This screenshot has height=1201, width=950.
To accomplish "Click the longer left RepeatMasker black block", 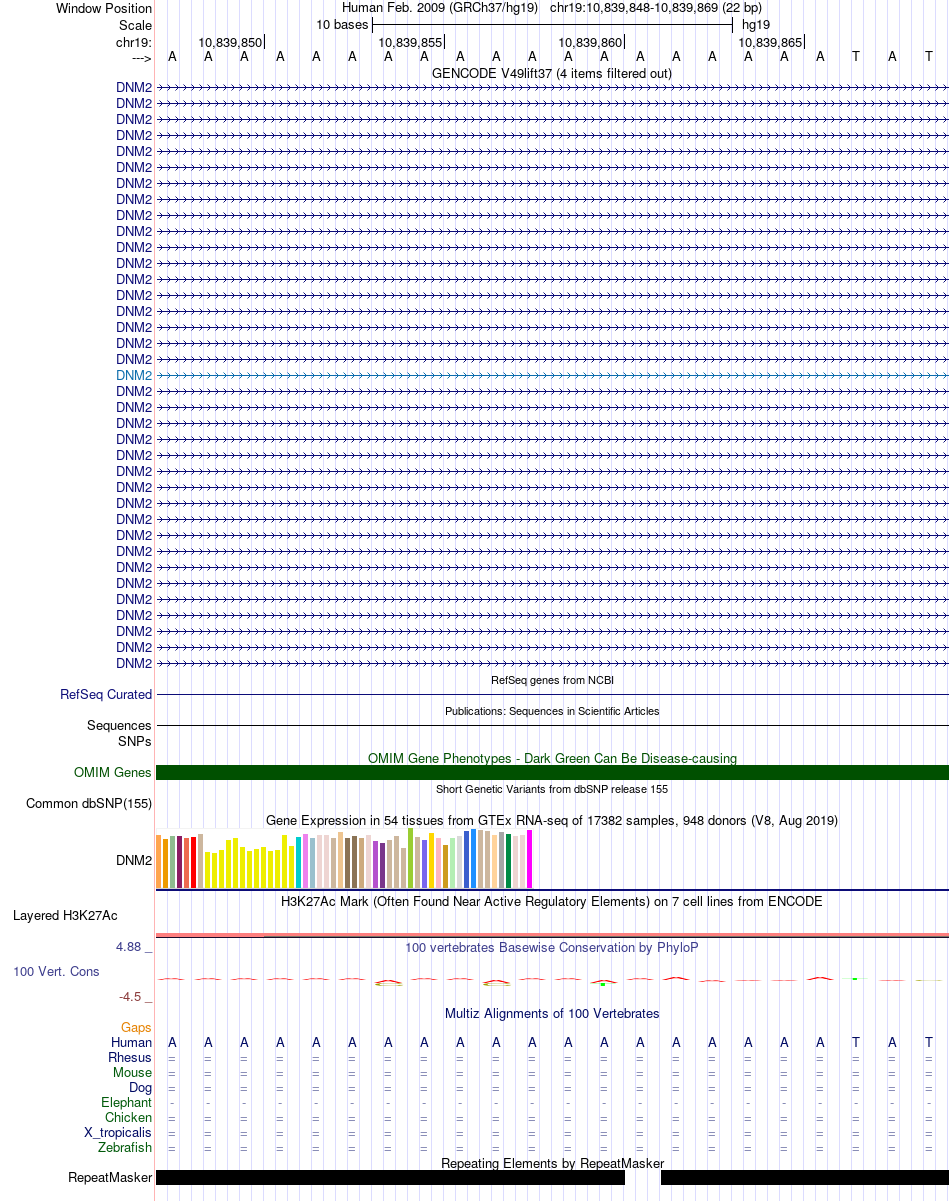I will [x=391, y=1177].
